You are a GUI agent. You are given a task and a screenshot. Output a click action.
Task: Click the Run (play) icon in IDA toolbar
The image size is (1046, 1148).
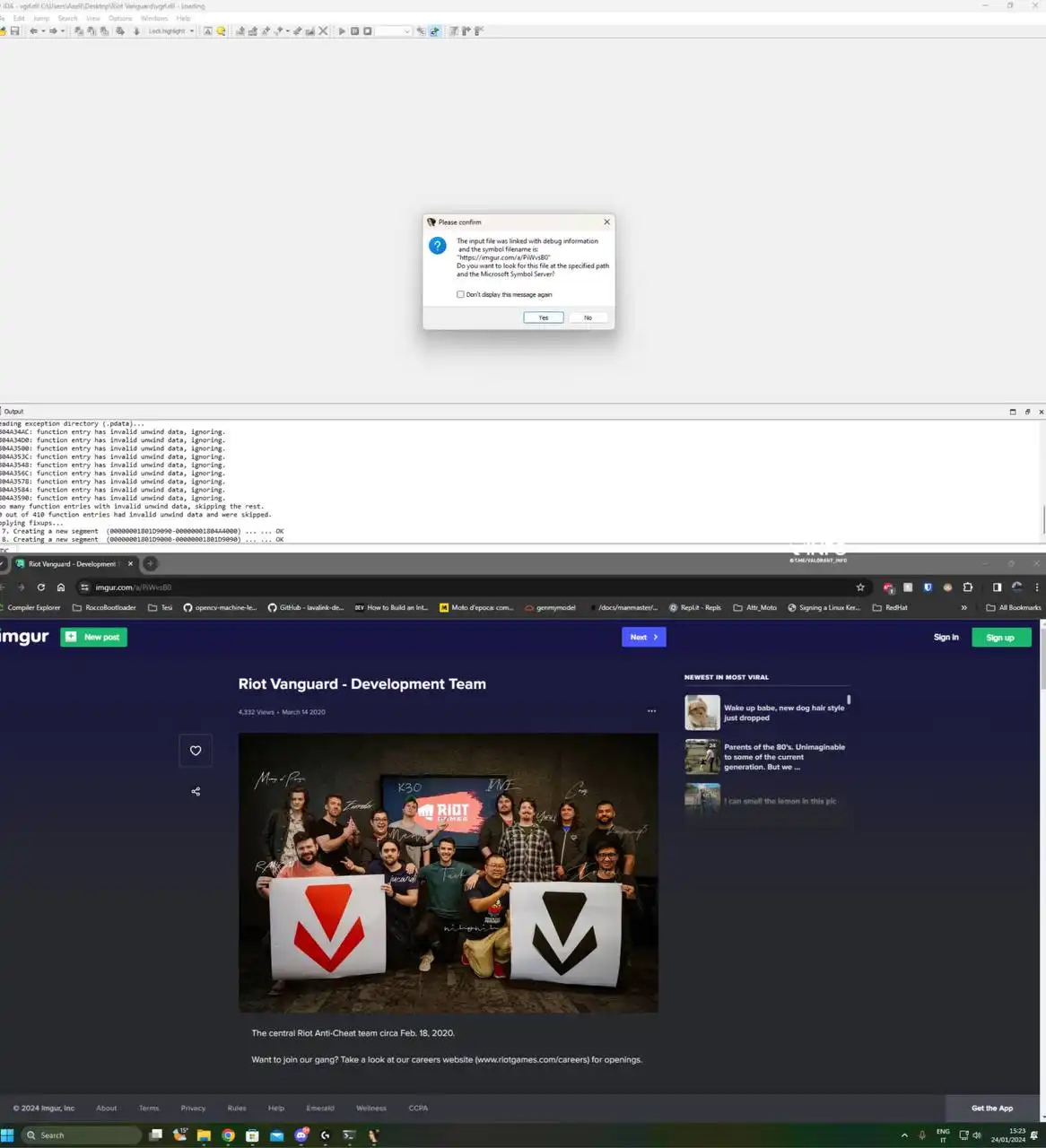(x=342, y=31)
